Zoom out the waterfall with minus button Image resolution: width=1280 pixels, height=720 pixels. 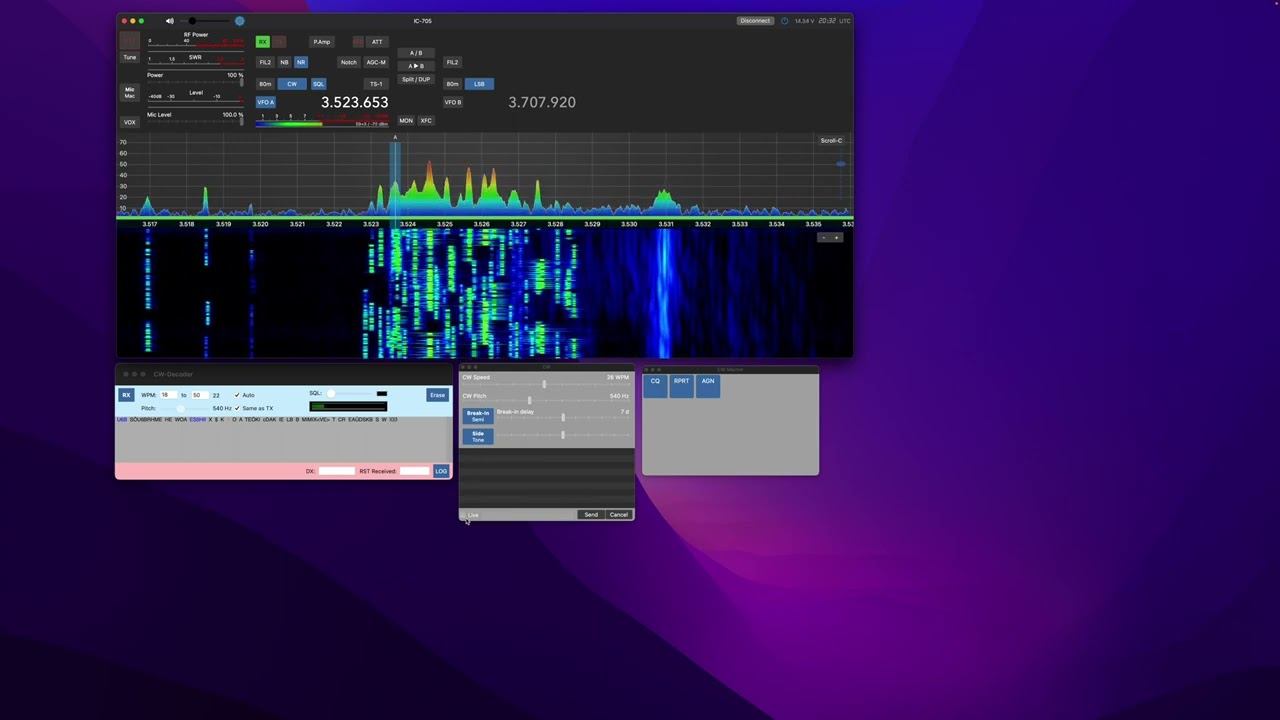click(824, 238)
